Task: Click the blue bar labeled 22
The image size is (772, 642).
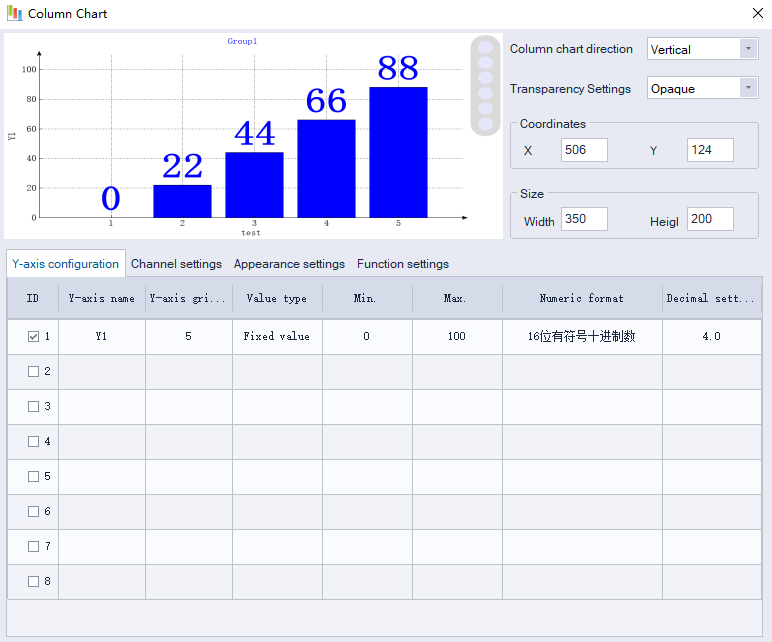Action: click(183, 201)
